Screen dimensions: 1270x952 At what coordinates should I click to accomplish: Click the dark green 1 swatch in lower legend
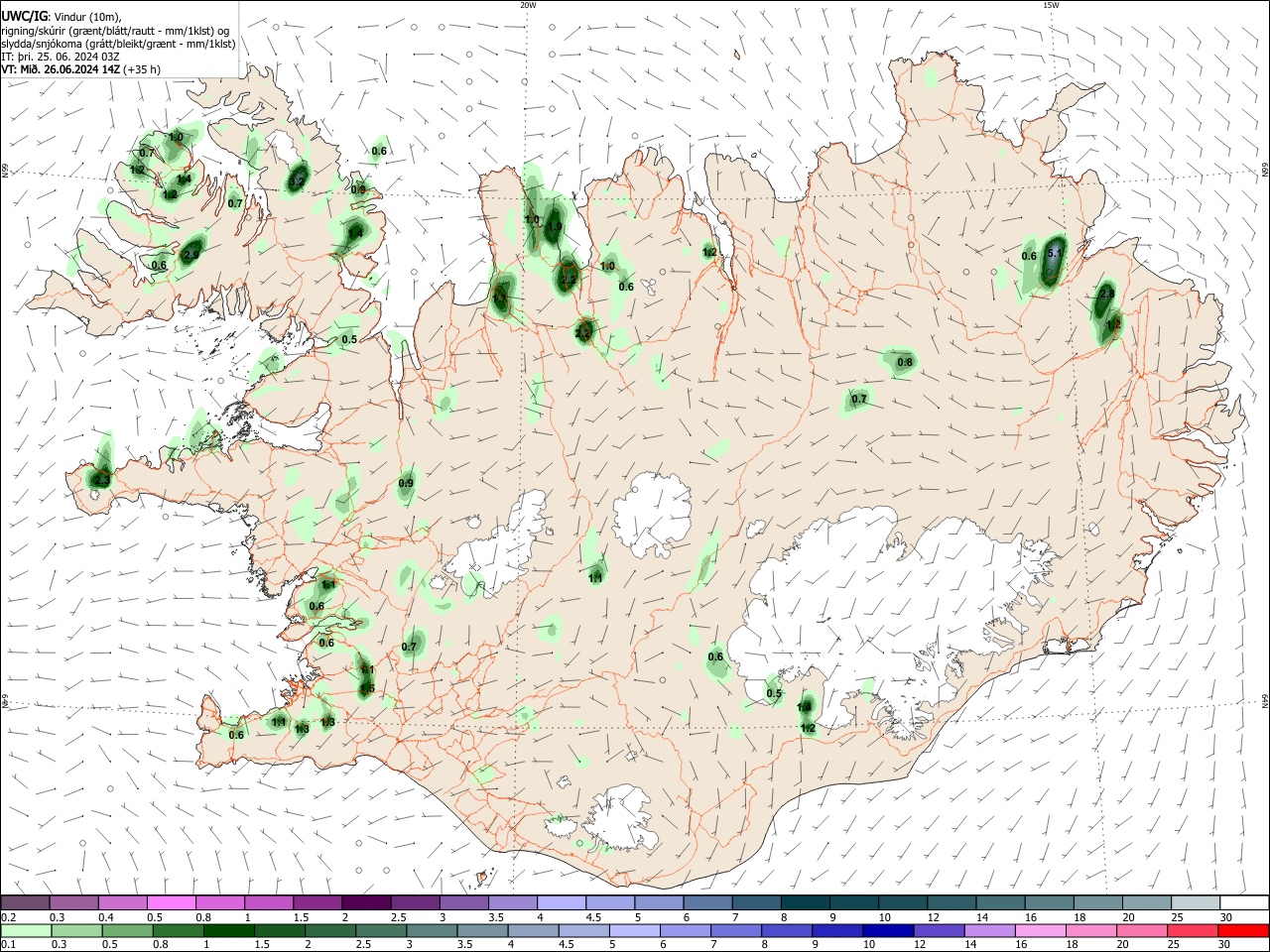point(228,930)
